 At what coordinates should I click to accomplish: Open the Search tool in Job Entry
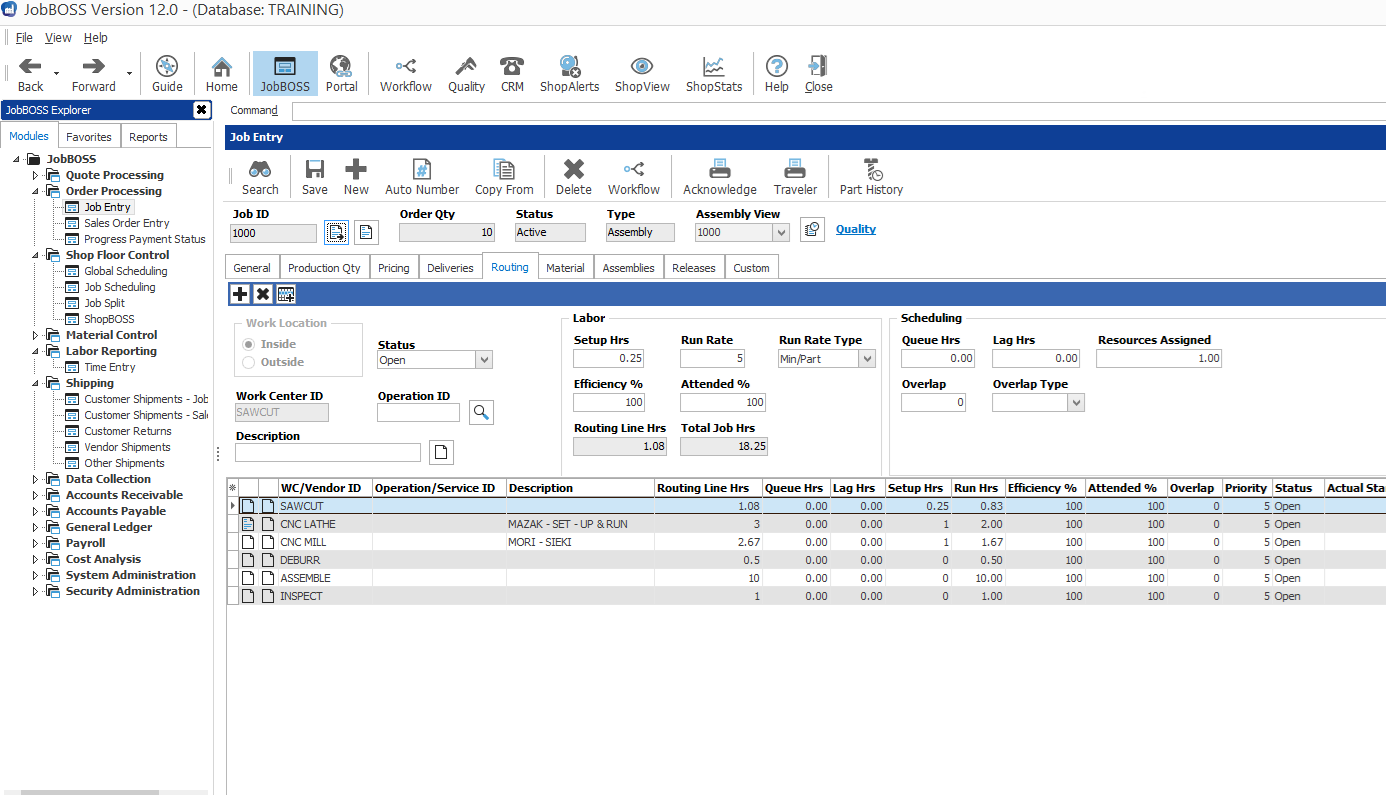pos(260,176)
